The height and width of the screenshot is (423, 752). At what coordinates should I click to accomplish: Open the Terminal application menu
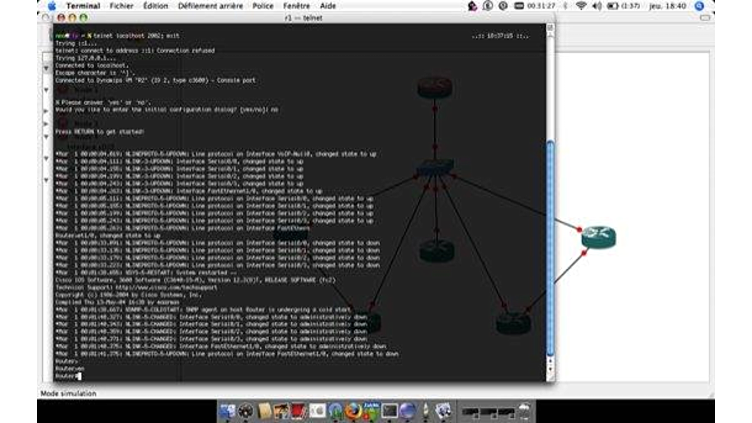[83, 5]
